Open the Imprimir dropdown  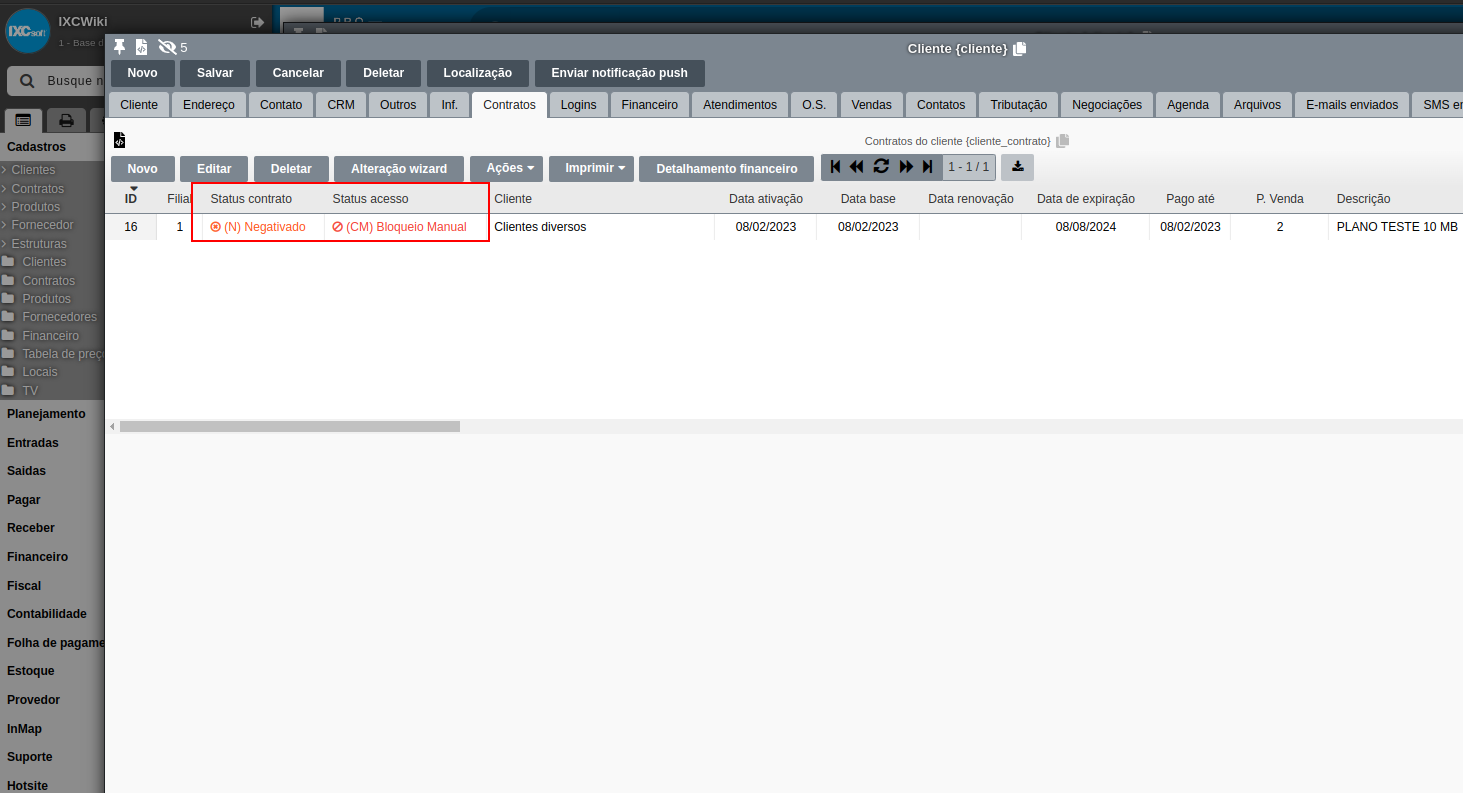point(591,168)
